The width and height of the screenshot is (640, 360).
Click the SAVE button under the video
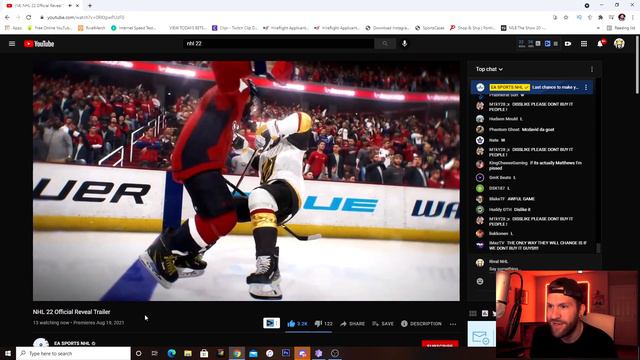coord(383,324)
